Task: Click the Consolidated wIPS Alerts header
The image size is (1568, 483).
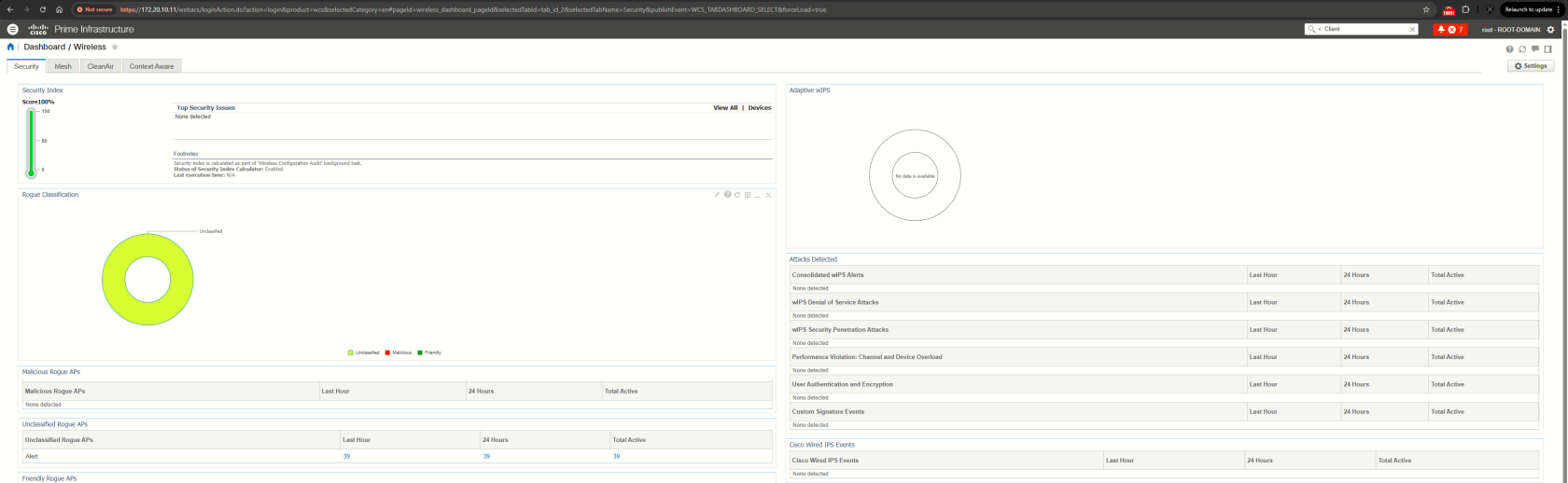Action: point(828,275)
